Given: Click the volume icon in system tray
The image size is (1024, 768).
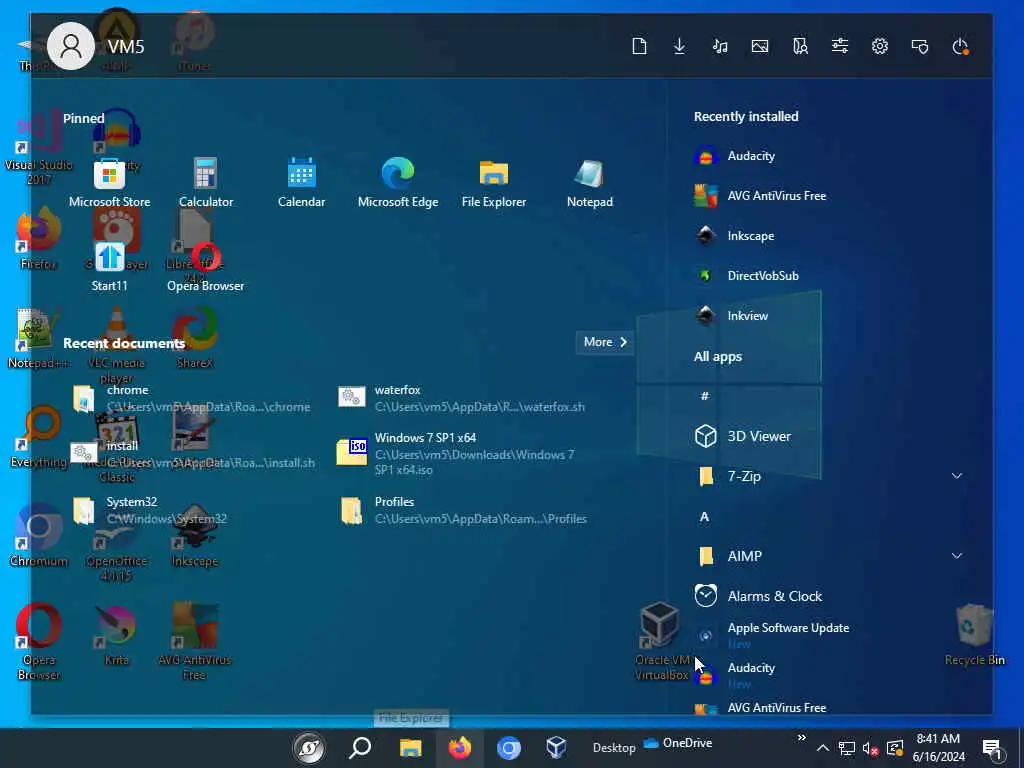Looking at the screenshot, I should point(871,748).
